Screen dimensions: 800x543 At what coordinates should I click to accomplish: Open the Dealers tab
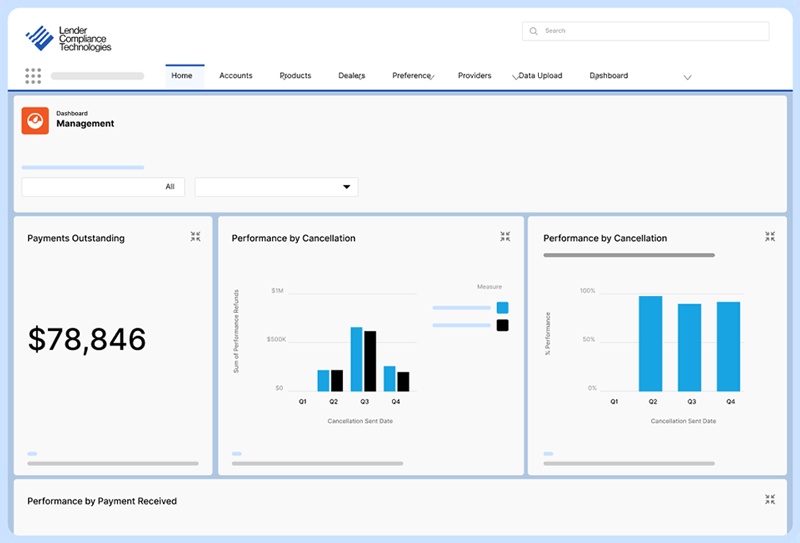point(352,76)
